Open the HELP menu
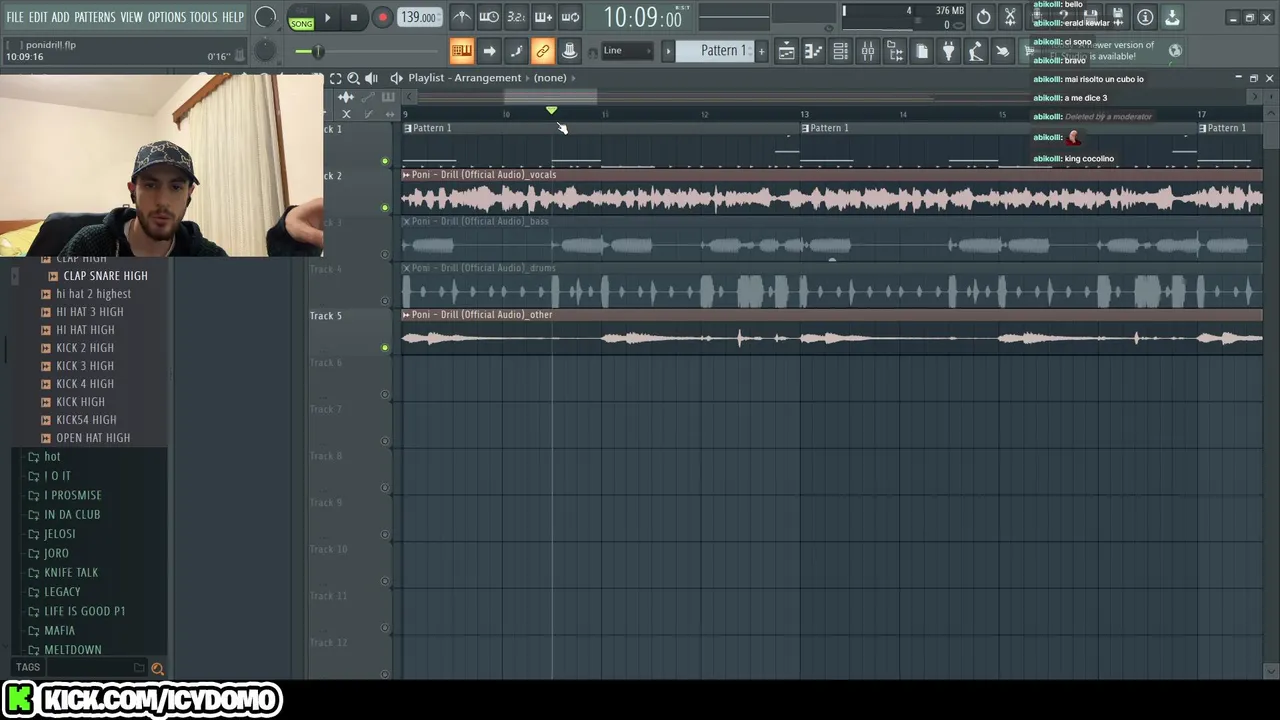1280x720 pixels. pyautogui.click(x=233, y=17)
